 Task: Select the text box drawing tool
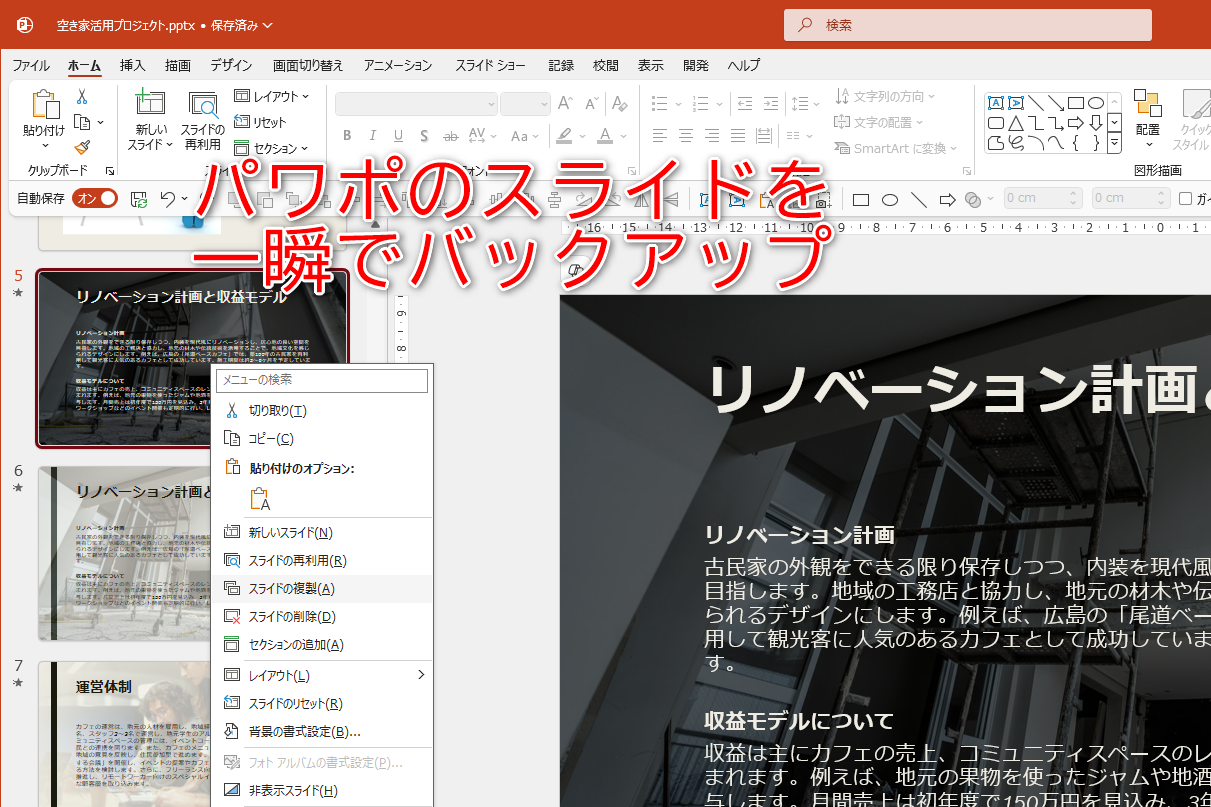tap(996, 101)
